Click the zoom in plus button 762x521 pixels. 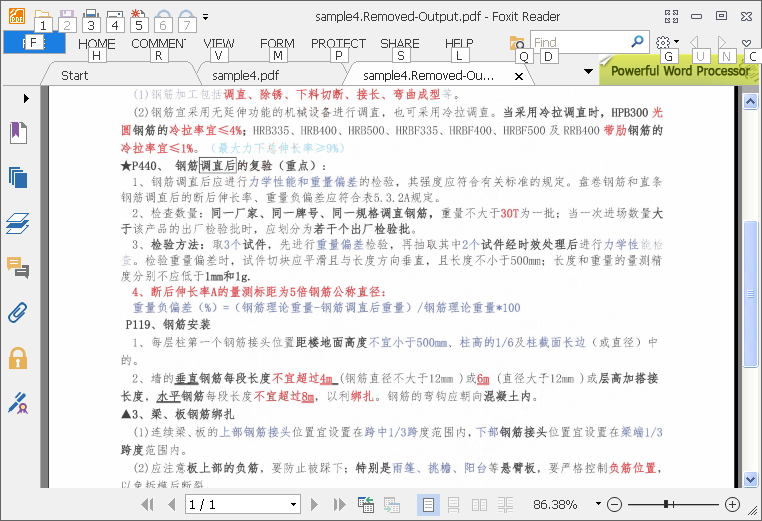point(732,505)
